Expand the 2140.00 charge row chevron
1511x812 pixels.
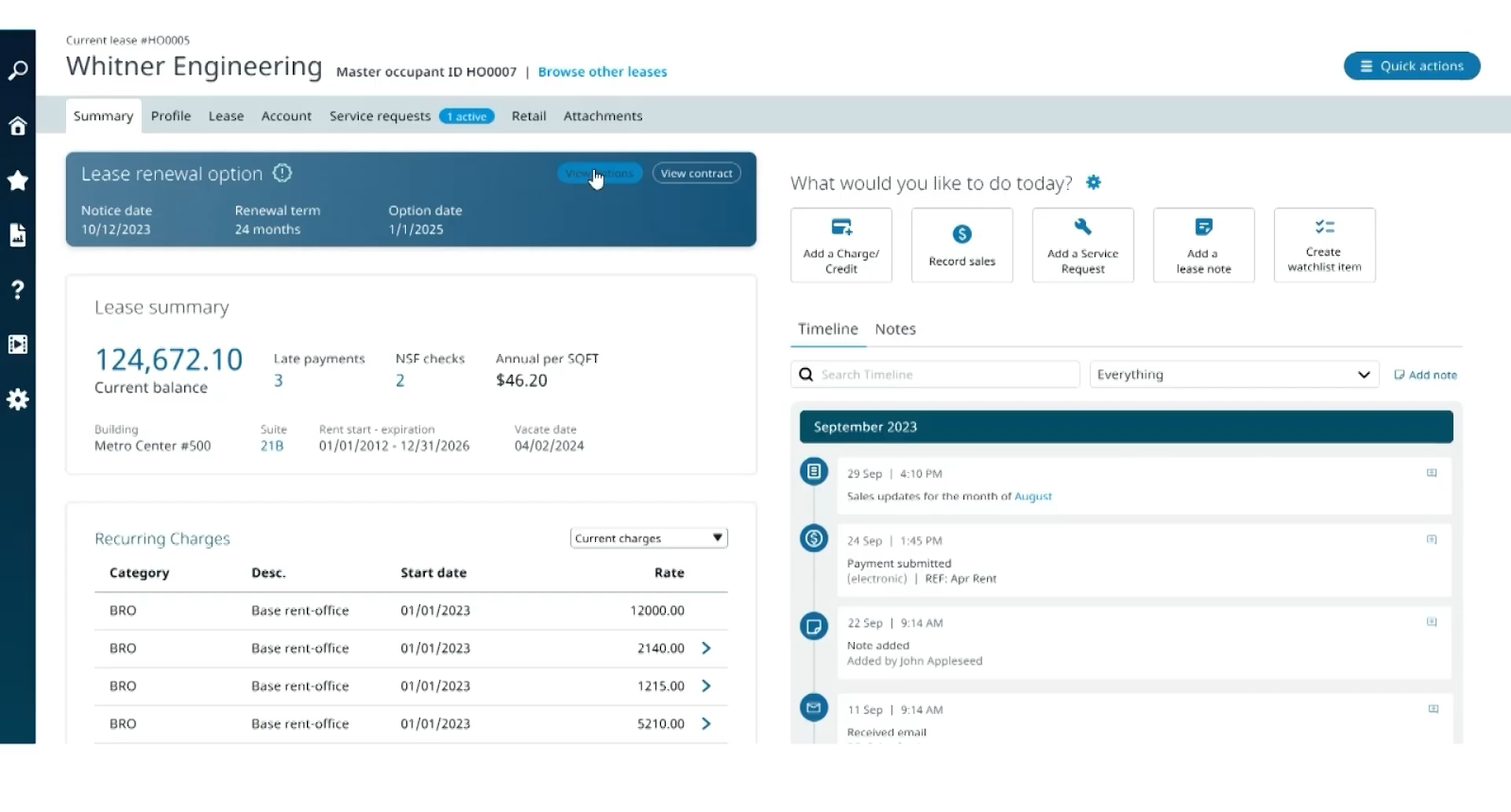tap(706, 648)
